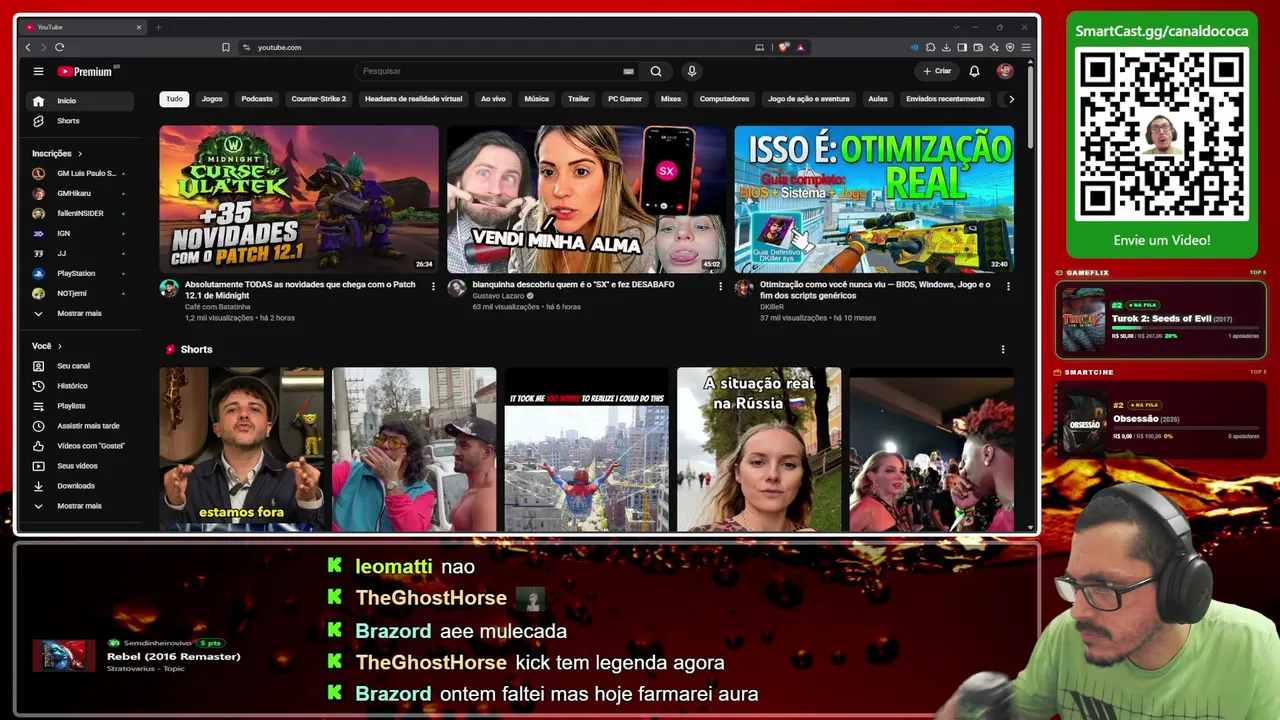
Task: Start voice search with the microphone icon
Action: [691, 71]
